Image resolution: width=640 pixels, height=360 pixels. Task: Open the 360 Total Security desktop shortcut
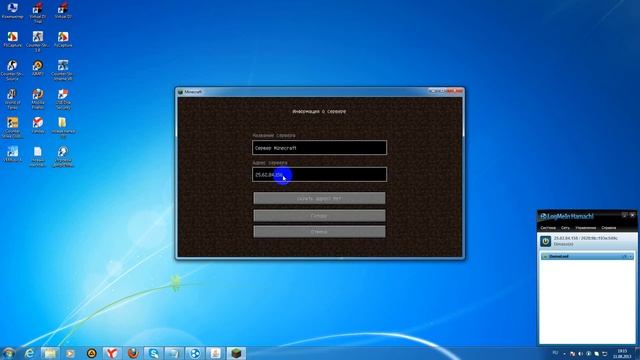pyautogui.click(x=63, y=99)
